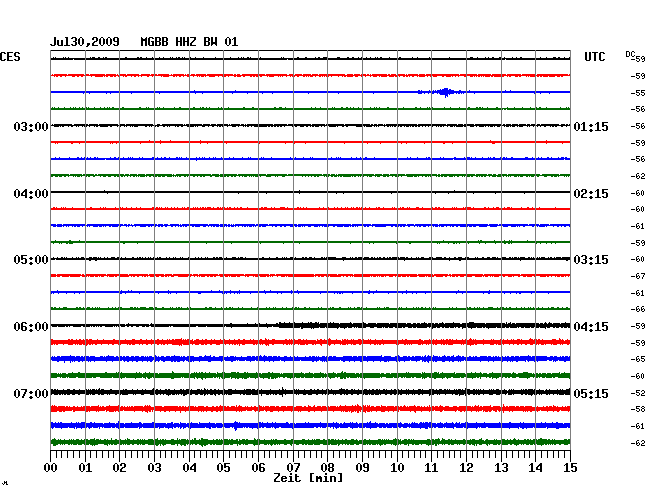Image resolution: width=650 pixels, height=494 pixels.
Task: Select minute label 13 on the axis
Action: click(501, 468)
